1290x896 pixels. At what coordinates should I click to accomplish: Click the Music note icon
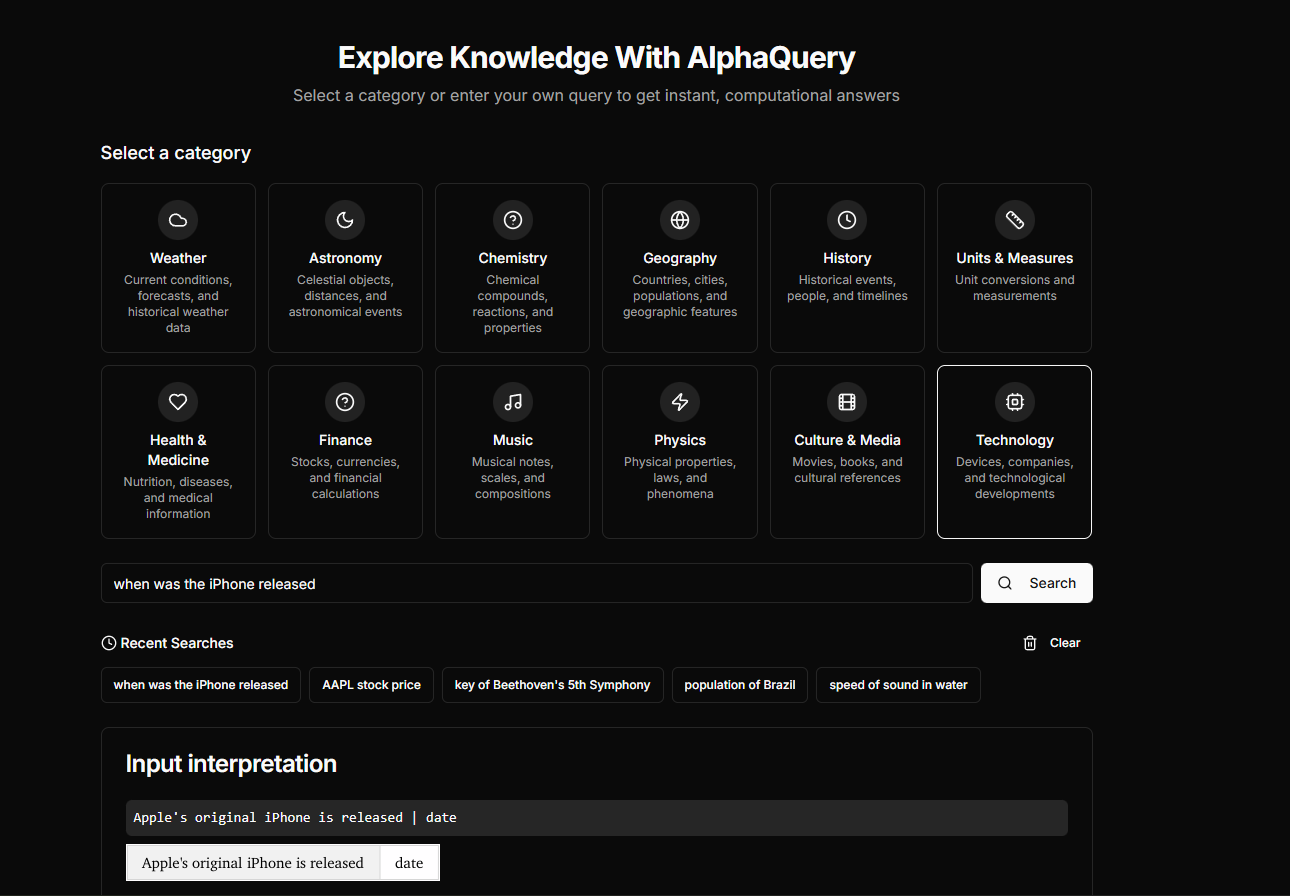[x=513, y=402]
